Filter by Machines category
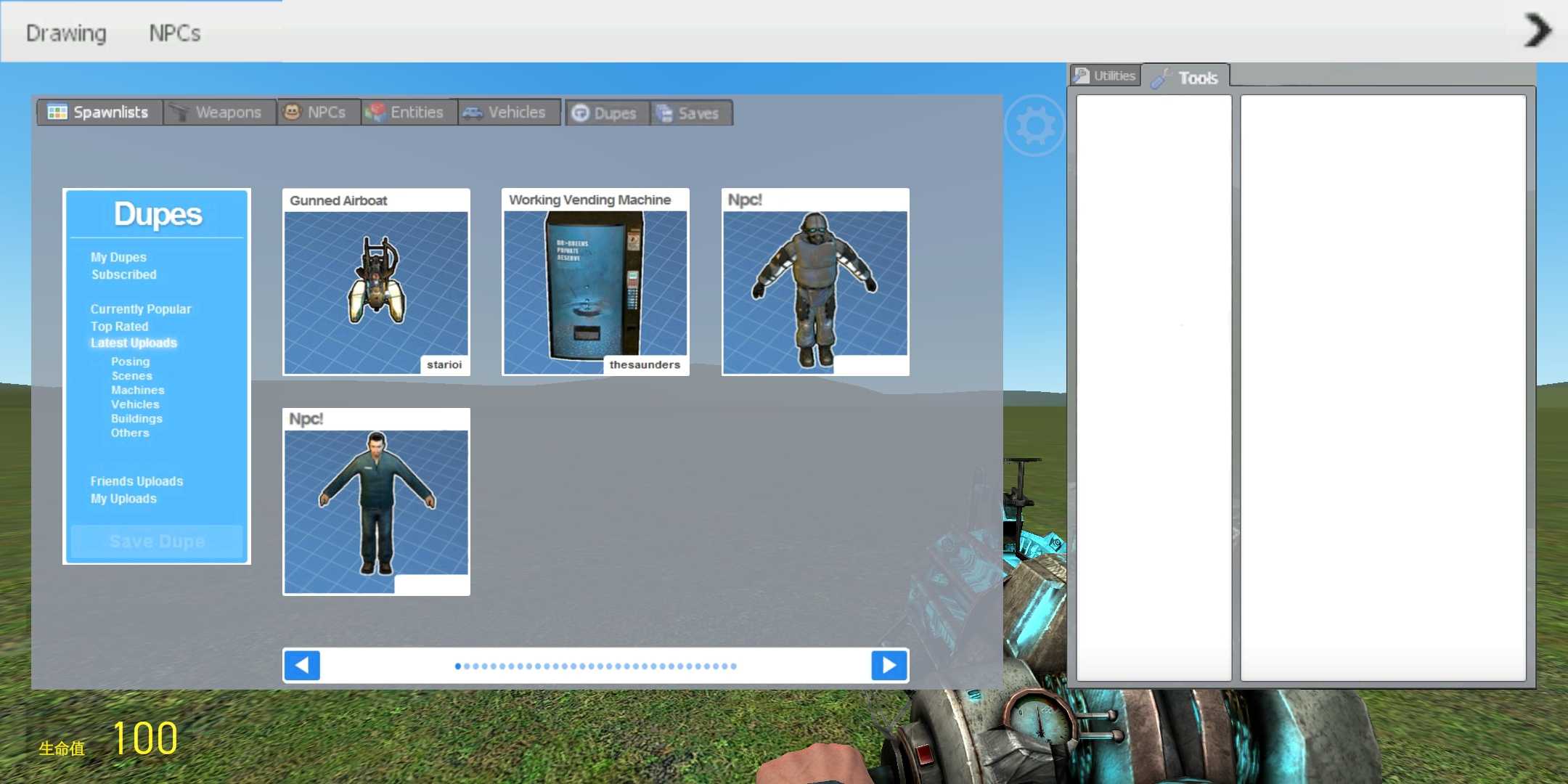1568x784 pixels. pos(137,390)
